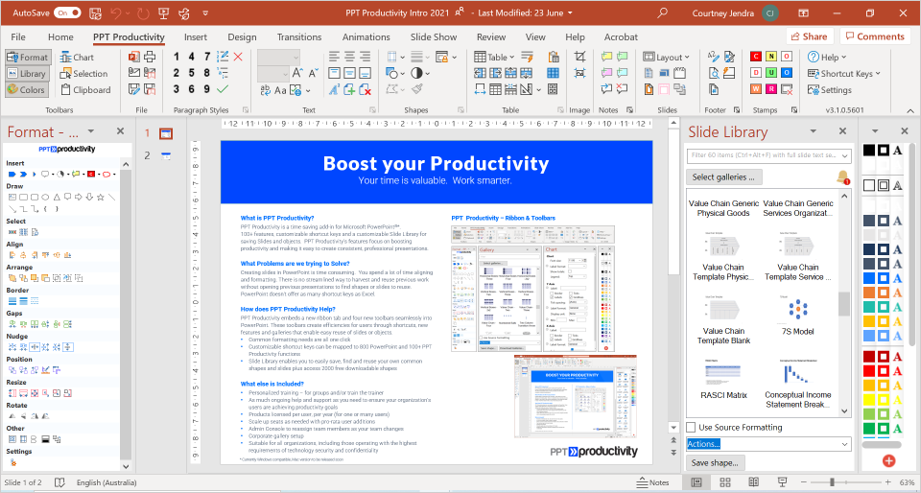Click the red C stamp
This screenshot has width=921, height=493.
point(756,57)
